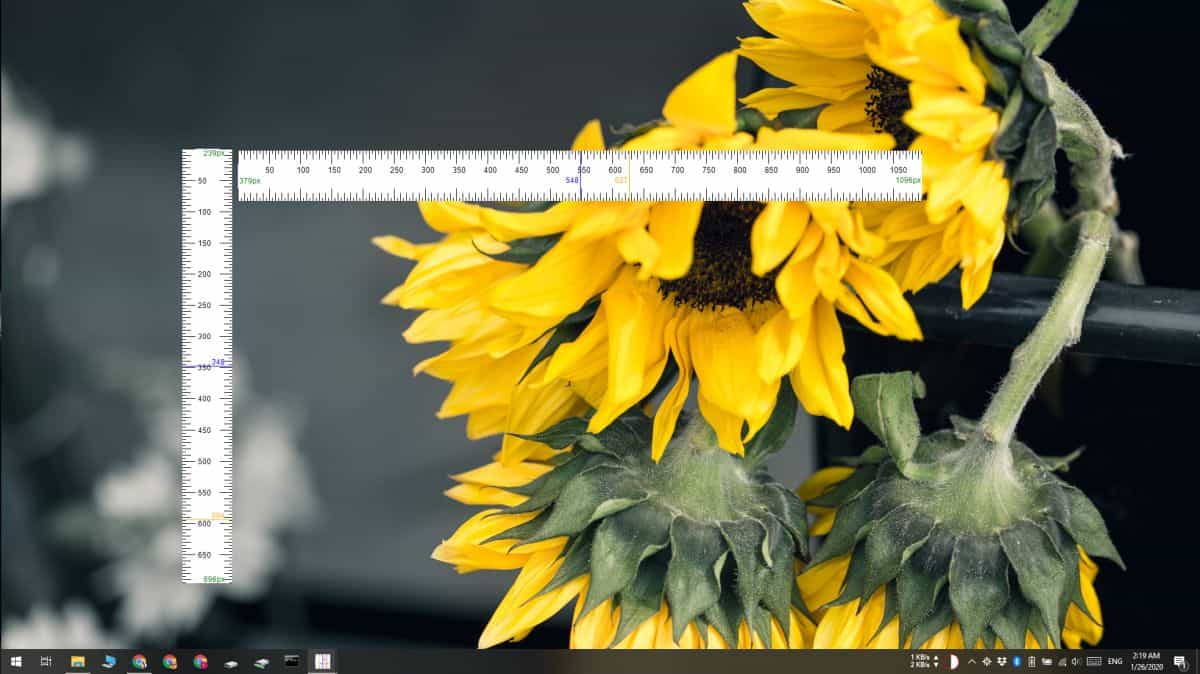
Task: Open Task View from the taskbar
Action: (46, 661)
